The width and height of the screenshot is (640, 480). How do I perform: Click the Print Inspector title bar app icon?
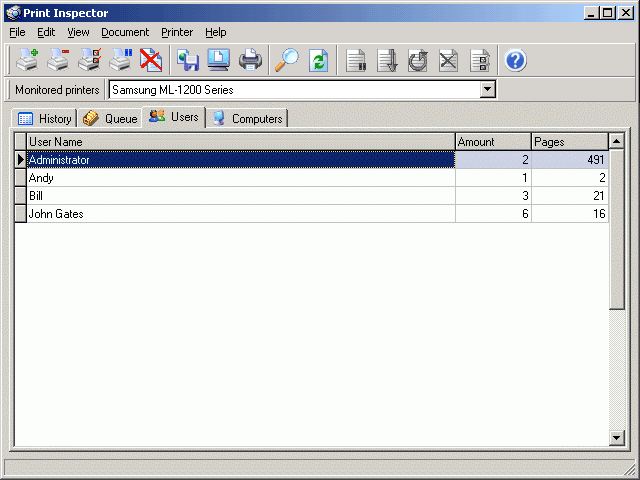[x=13, y=13]
